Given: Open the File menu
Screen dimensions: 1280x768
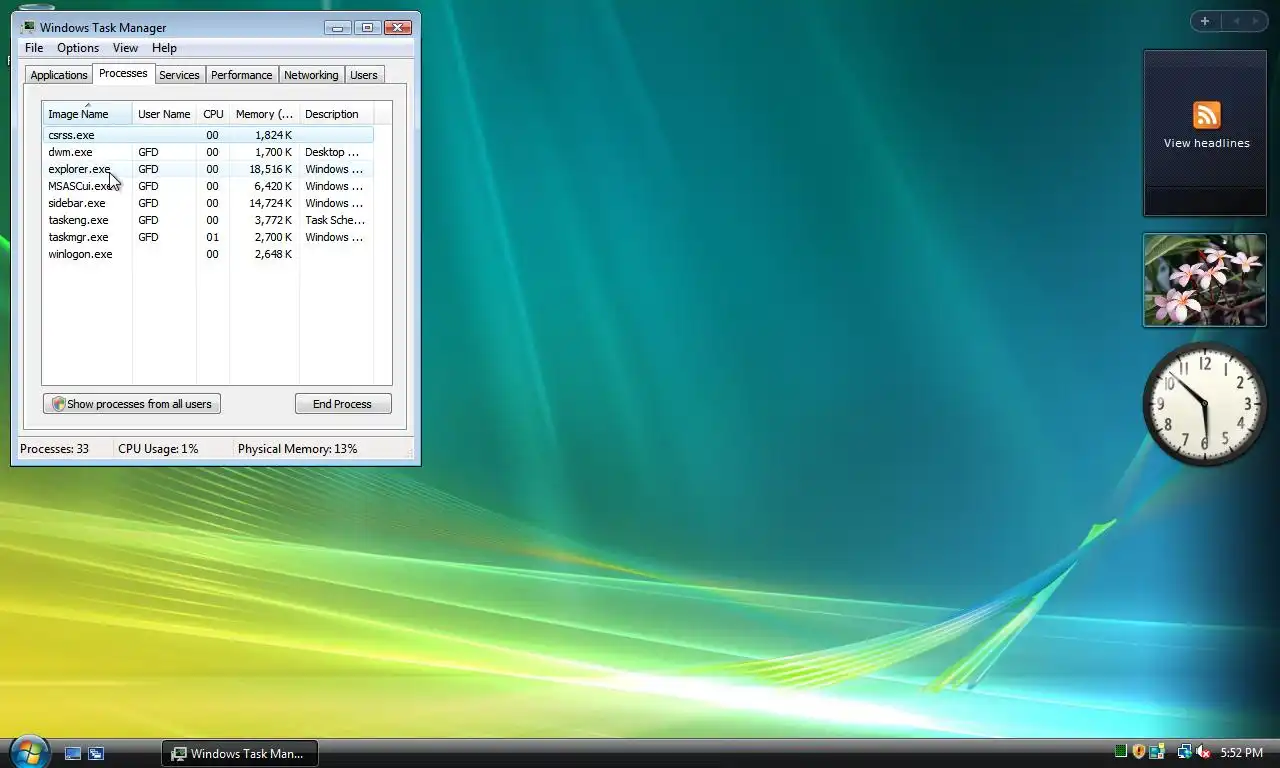Looking at the screenshot, I should (34, 48).
